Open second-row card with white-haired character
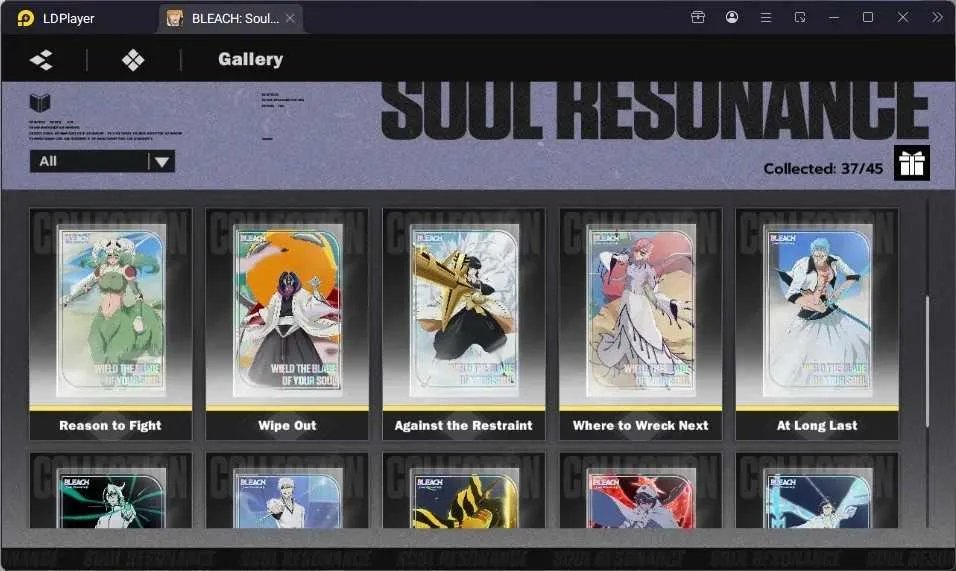This screenshot has width=956, height=571. (287, 491)
